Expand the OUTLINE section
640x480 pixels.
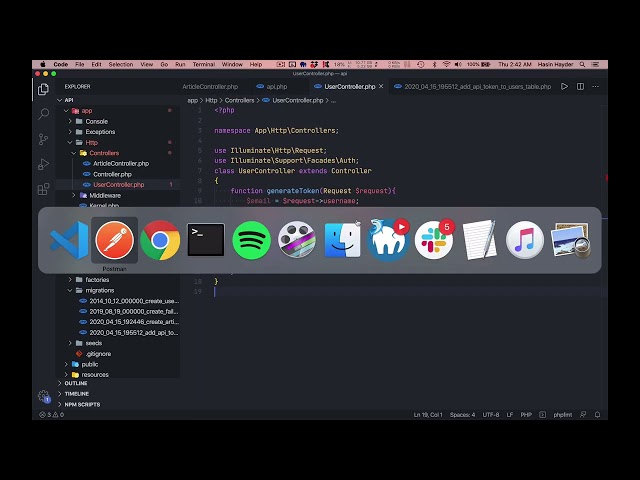coord(76,383)
